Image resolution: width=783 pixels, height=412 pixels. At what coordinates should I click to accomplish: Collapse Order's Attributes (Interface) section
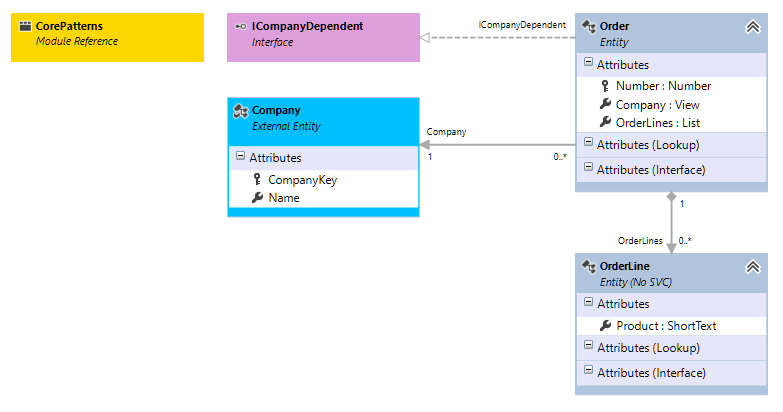(x=588, y=167)
